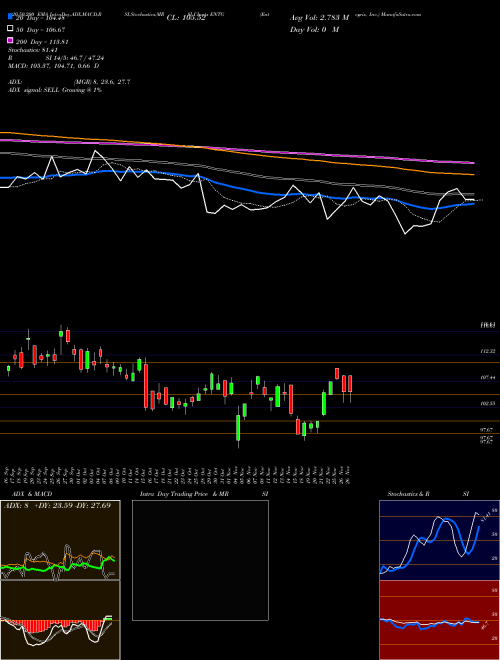Click the tall green candle at the lowest low
500x660 pixels.
[x=238, y=428]
